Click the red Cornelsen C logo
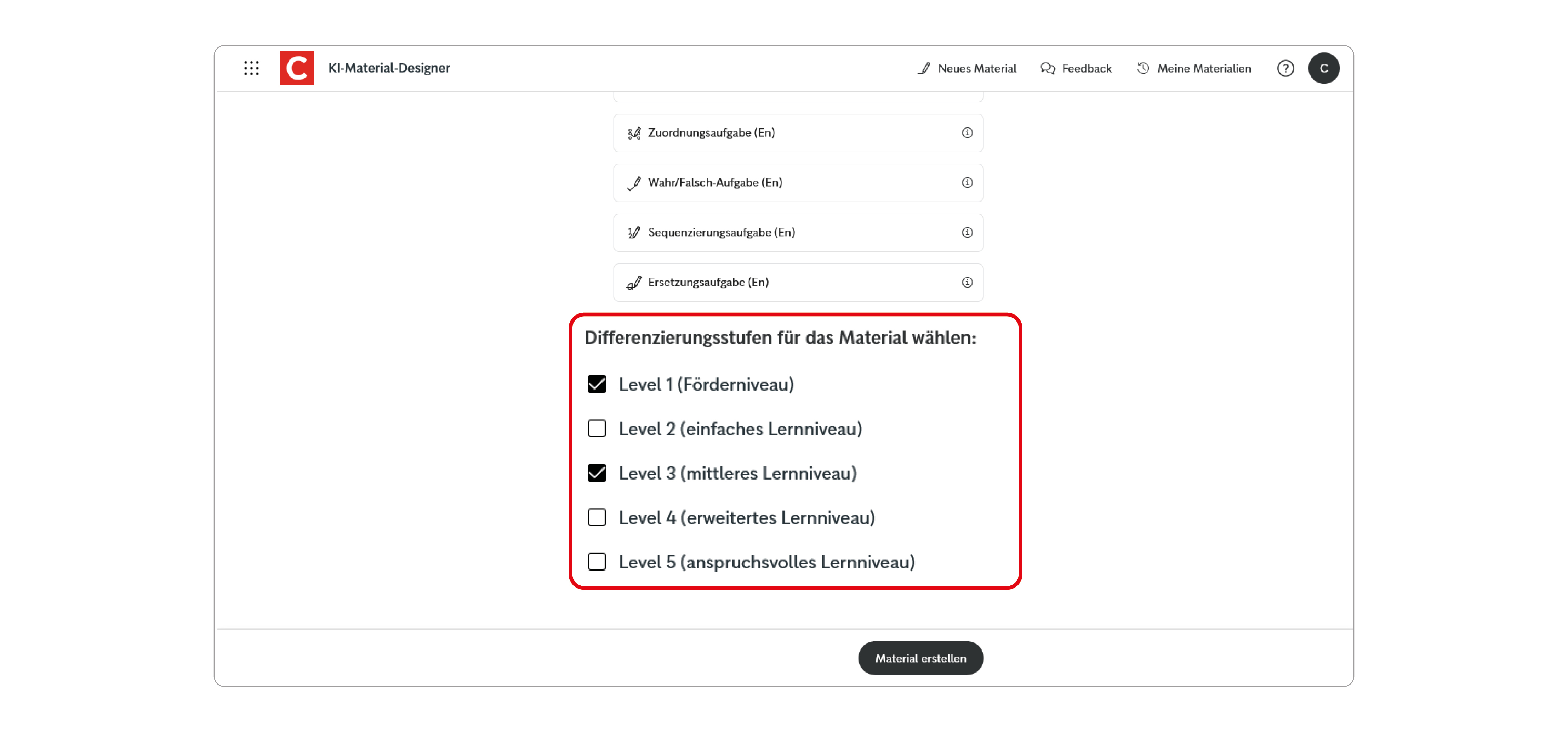Screen dimensions: 1568x732 pyautogui.click(x=296, y=68)
